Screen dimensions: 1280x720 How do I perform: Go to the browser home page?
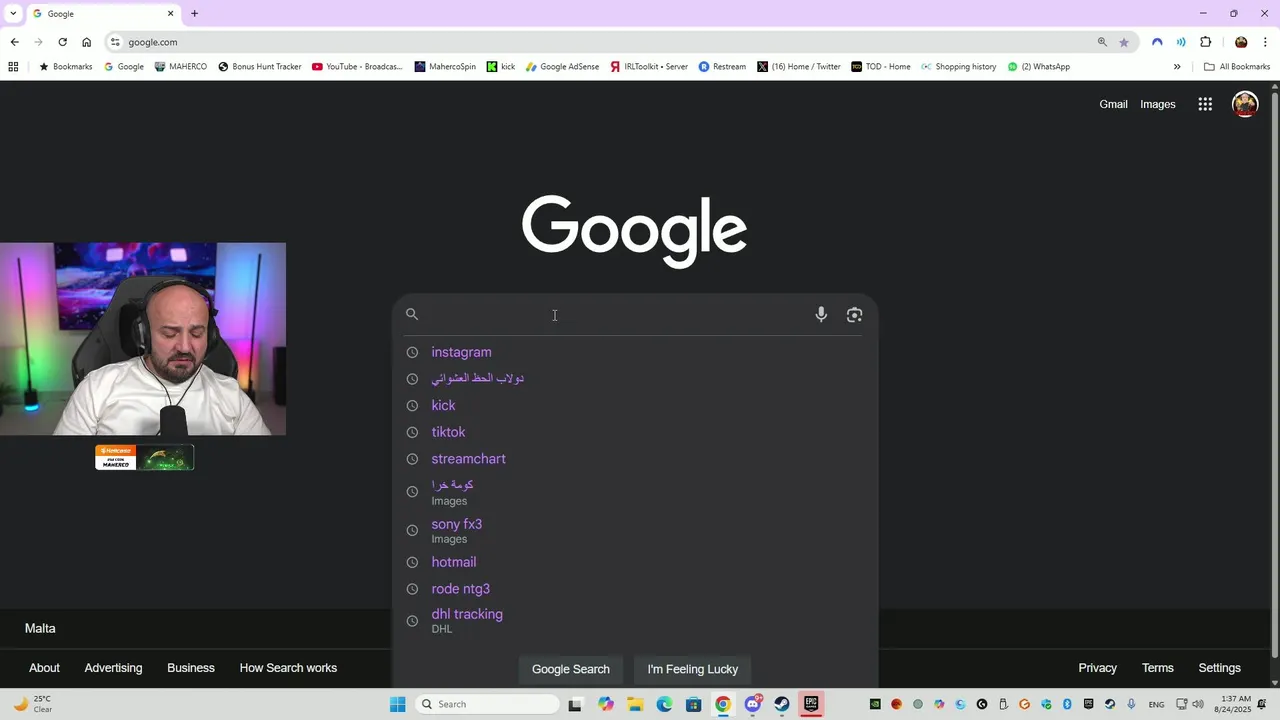tap(86, 42)
